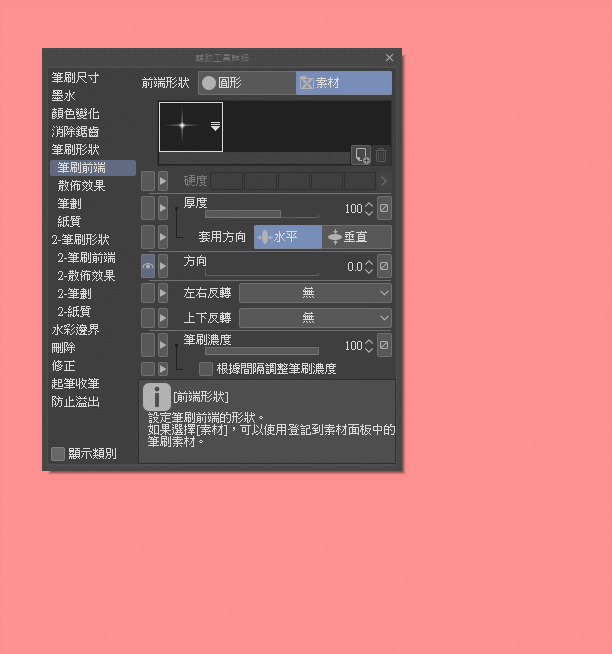The height and width of the screenshot is (654, 612).
Task: Toggle visibility box for 筆刷濃度 row
Action: coord(148,345)
